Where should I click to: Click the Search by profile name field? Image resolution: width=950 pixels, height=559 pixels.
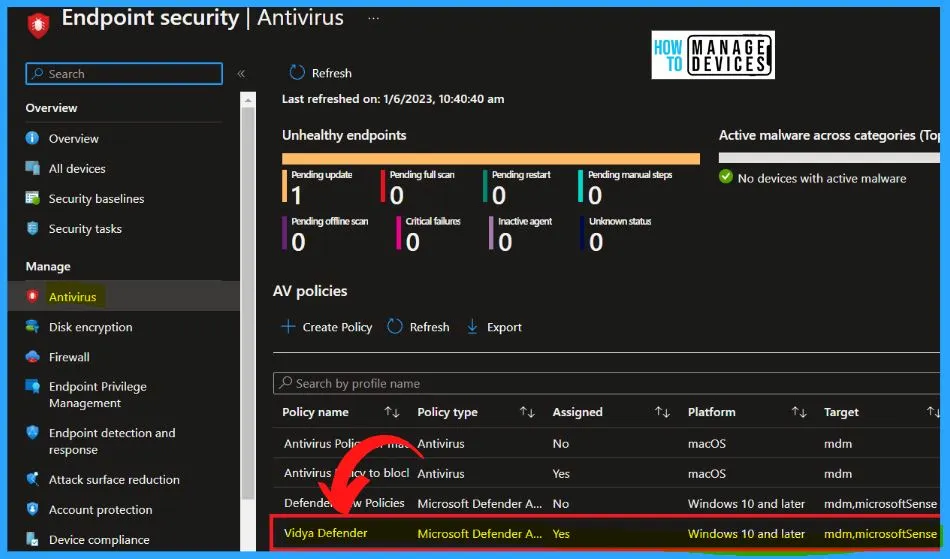point(606,383)
